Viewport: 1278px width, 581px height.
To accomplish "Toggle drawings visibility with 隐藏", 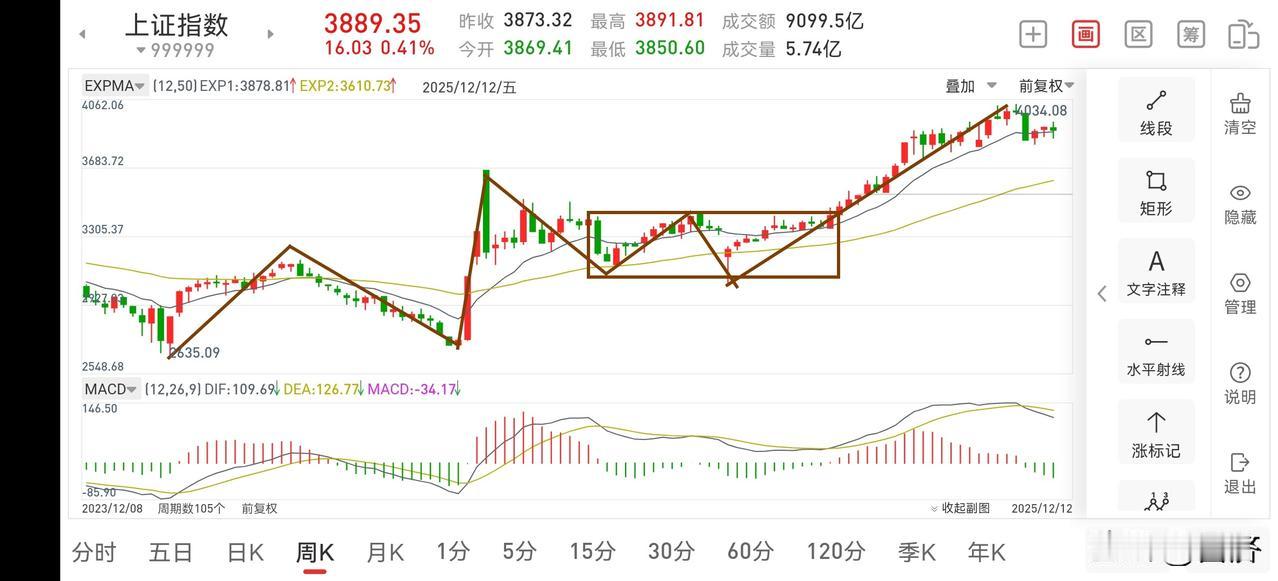I will point(1240,204).
